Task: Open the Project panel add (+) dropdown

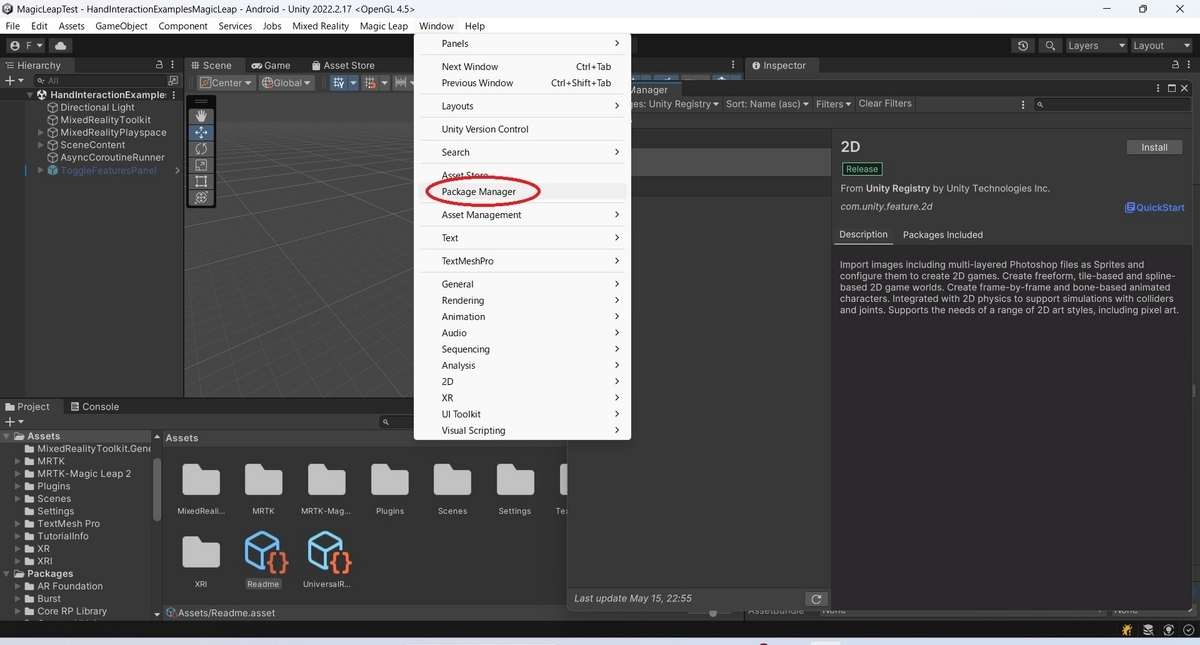Action: coord(14,422)
